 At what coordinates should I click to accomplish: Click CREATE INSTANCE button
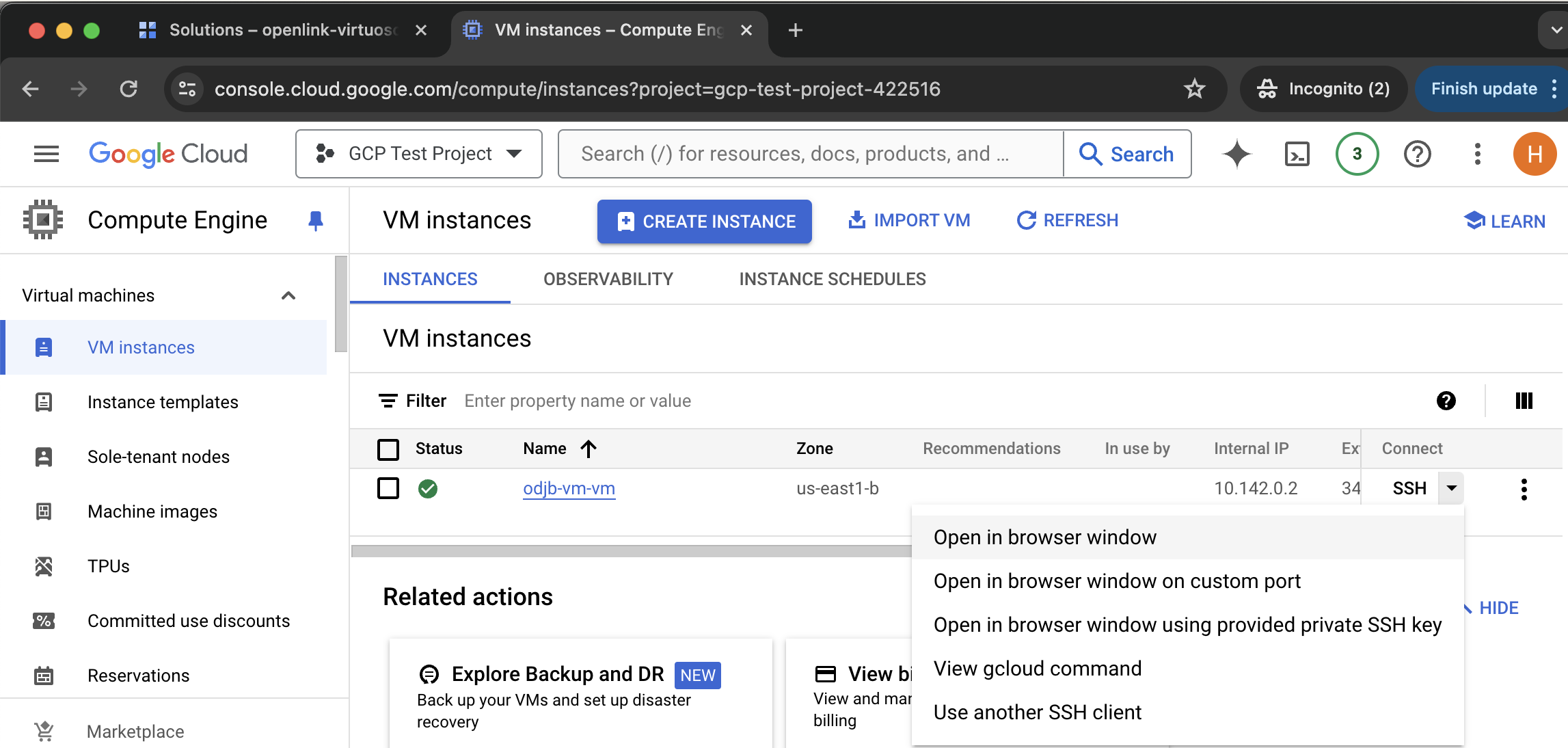705,222
